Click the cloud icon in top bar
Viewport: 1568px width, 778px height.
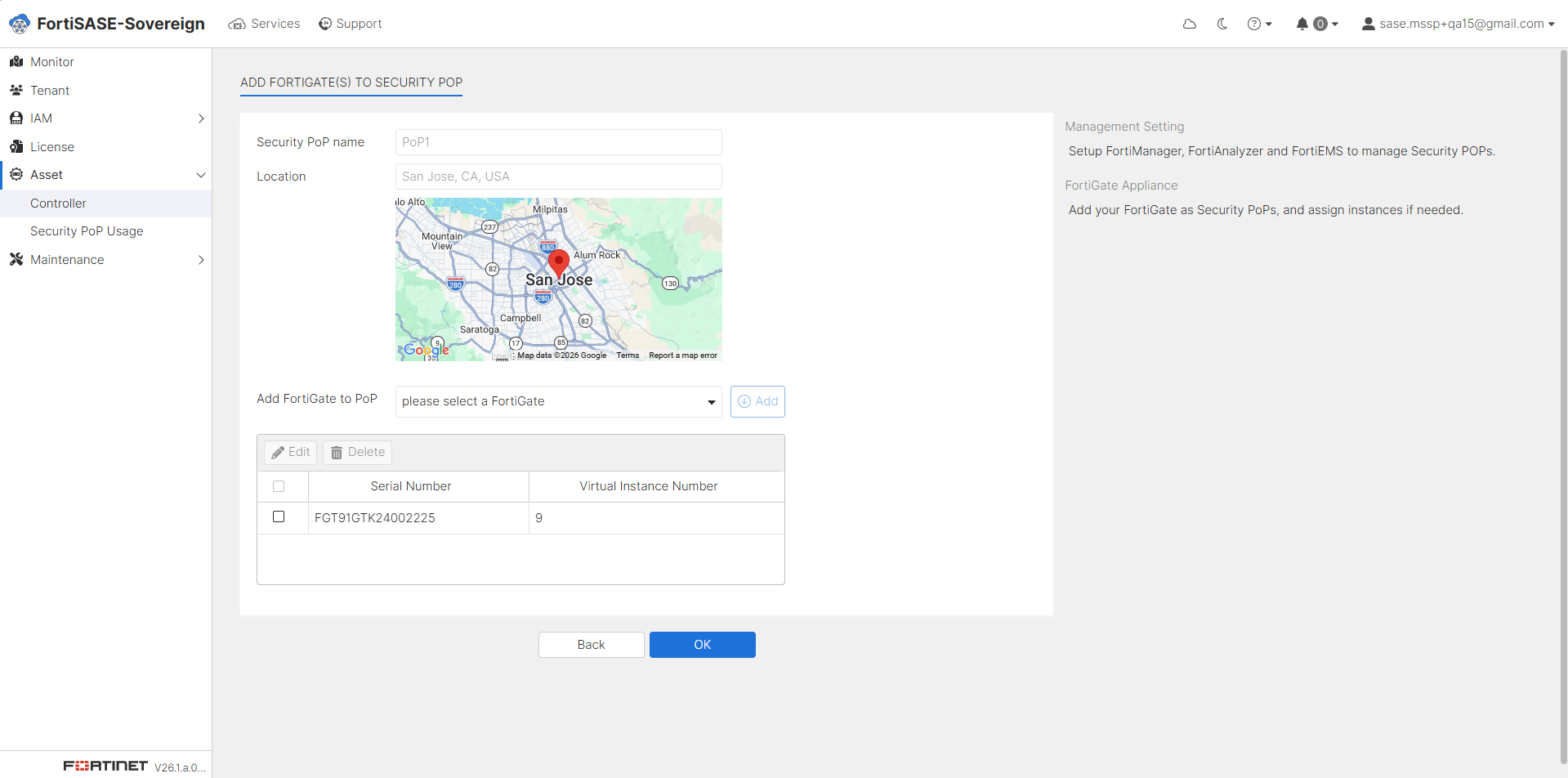click(x=1190, y=24)
